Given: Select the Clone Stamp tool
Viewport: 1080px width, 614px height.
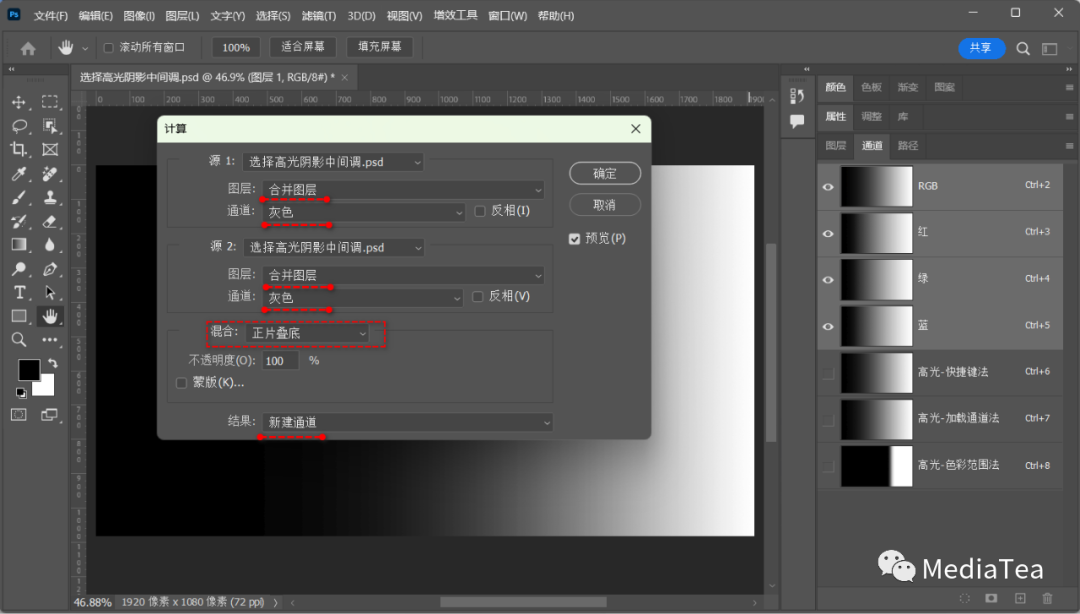Looking at the screenshot, I should pos(50,198).
